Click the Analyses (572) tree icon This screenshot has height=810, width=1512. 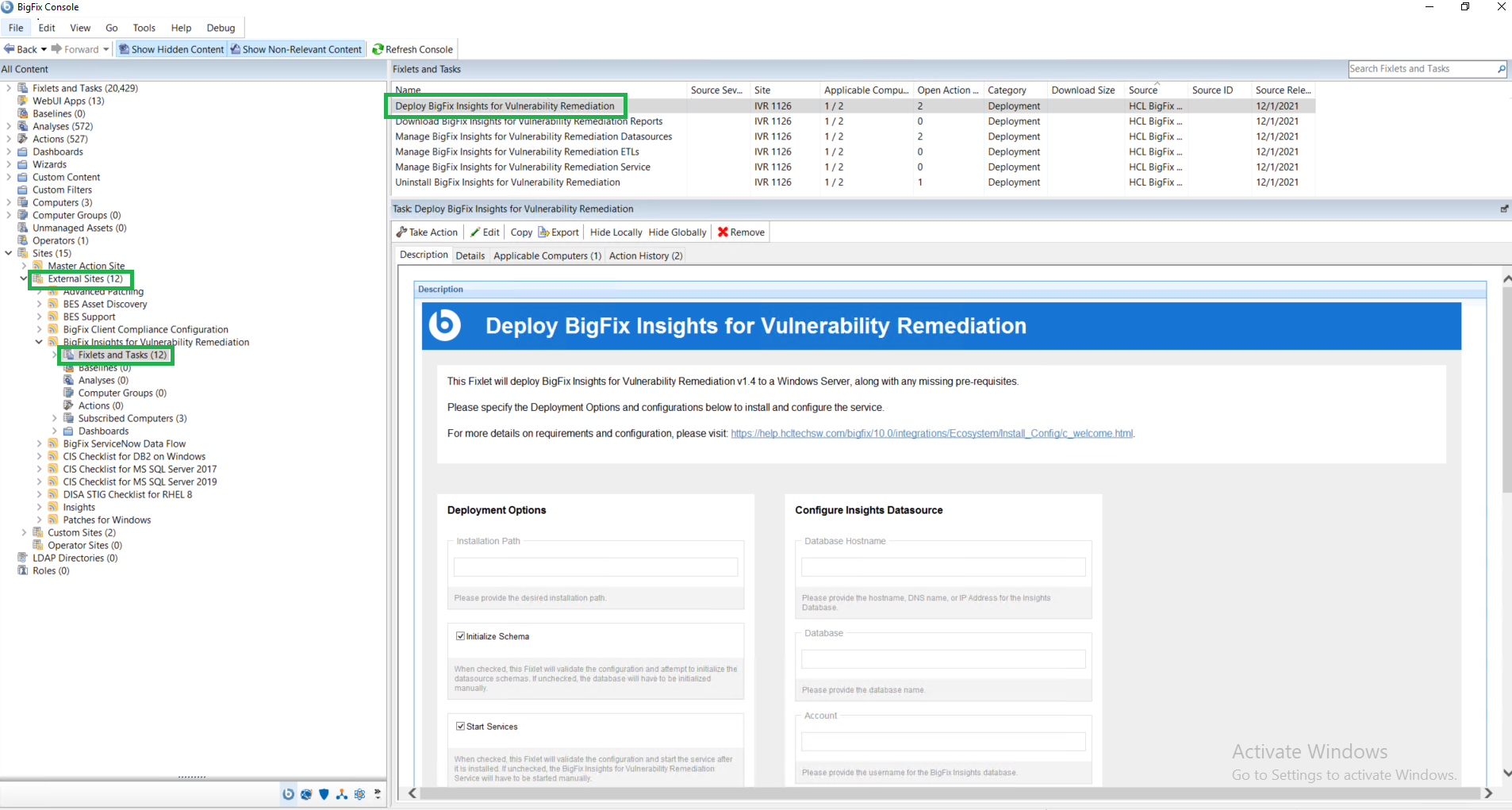23,126
